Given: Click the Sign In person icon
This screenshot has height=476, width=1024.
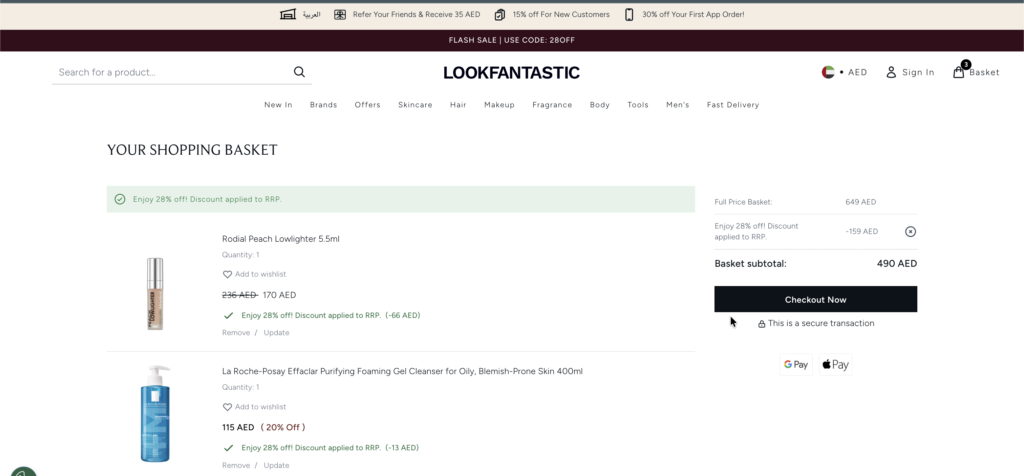Looking at the screenshot, I should (x=891, y=72).
